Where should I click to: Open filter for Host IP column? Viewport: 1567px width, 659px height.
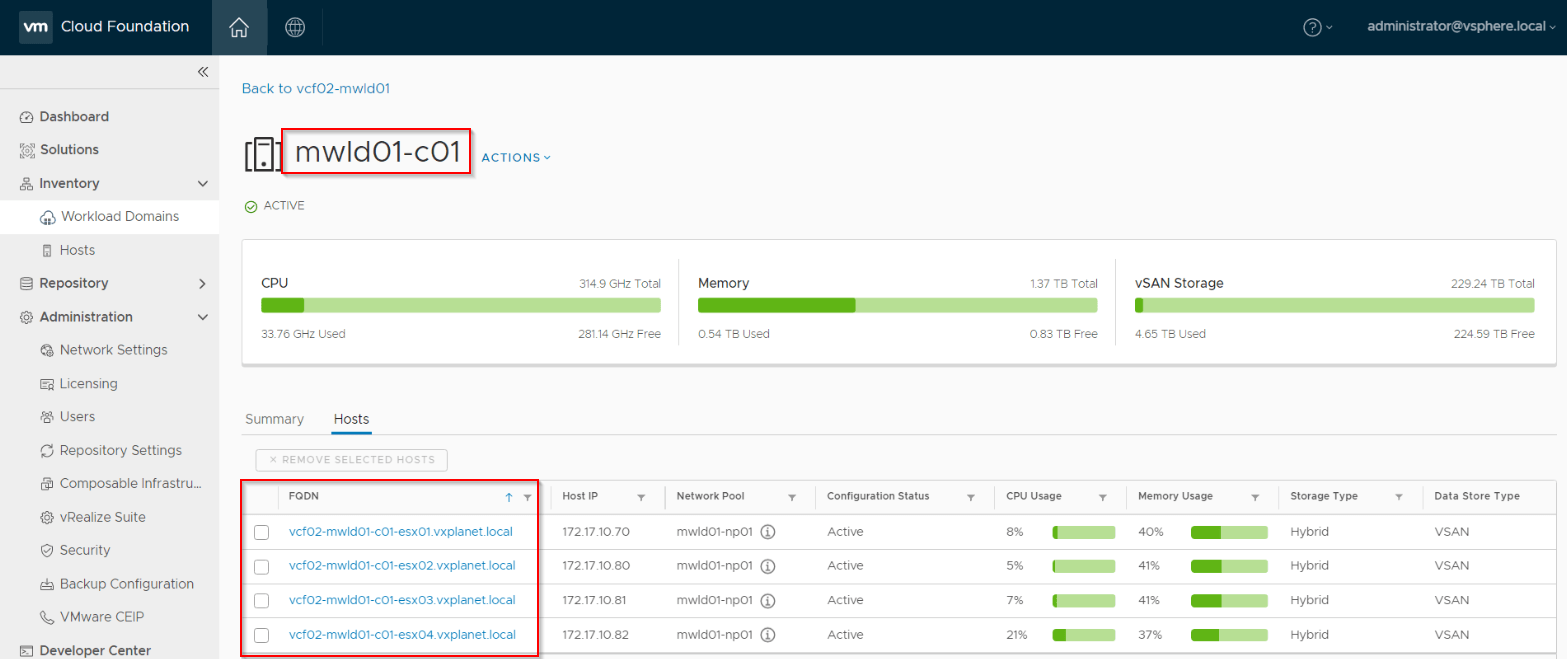[641, 497]
